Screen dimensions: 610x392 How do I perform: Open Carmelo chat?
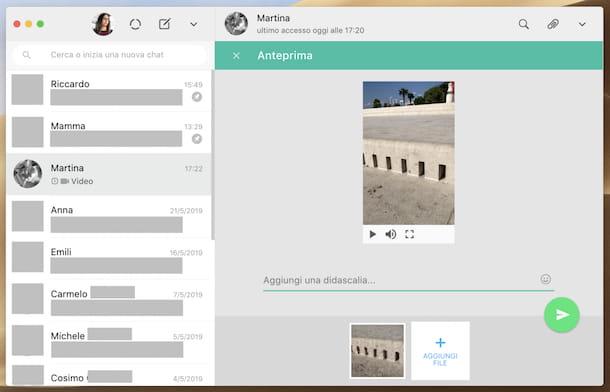[x=109, y=300]
